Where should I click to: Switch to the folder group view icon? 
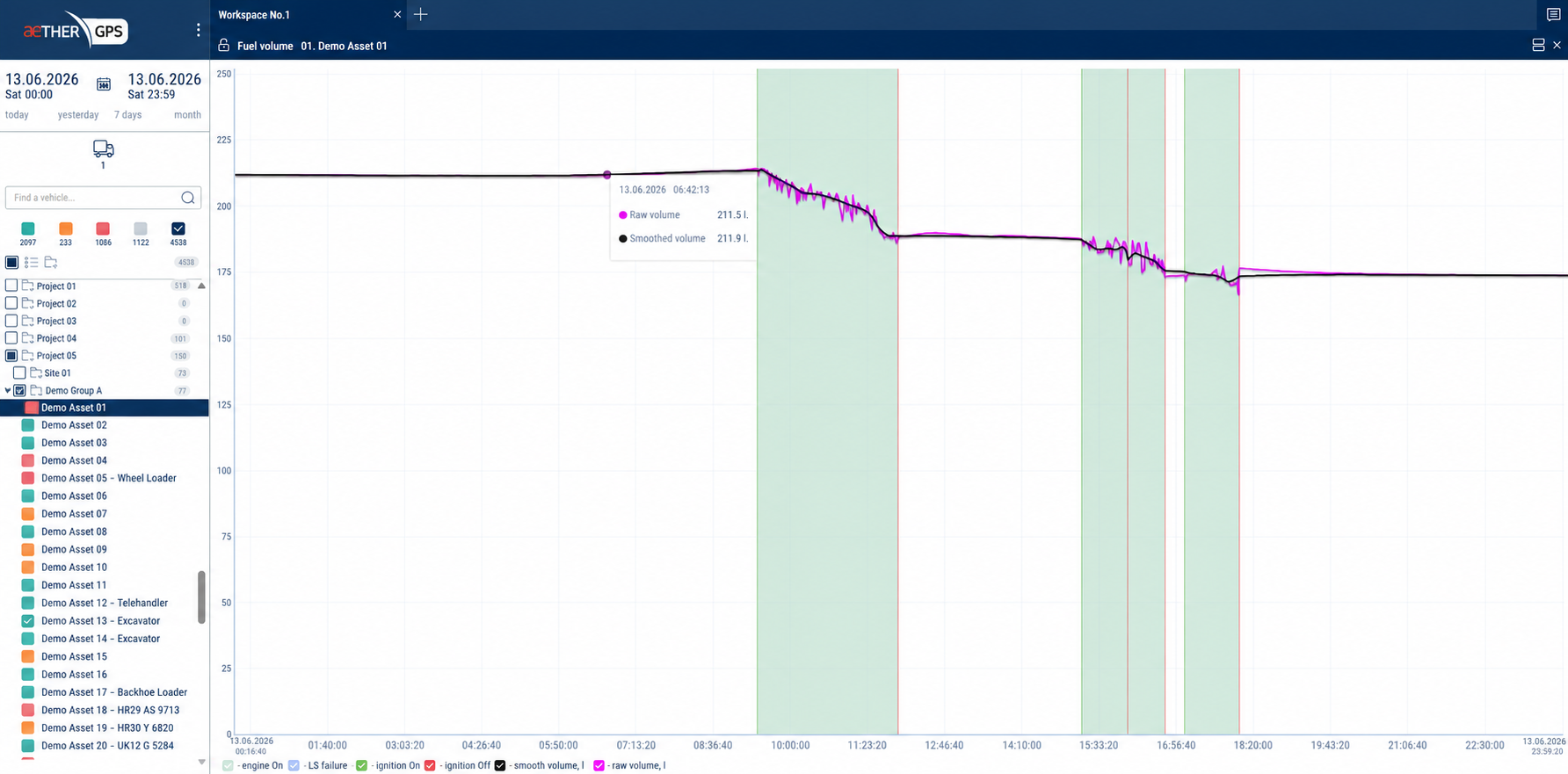pos(51,262)
